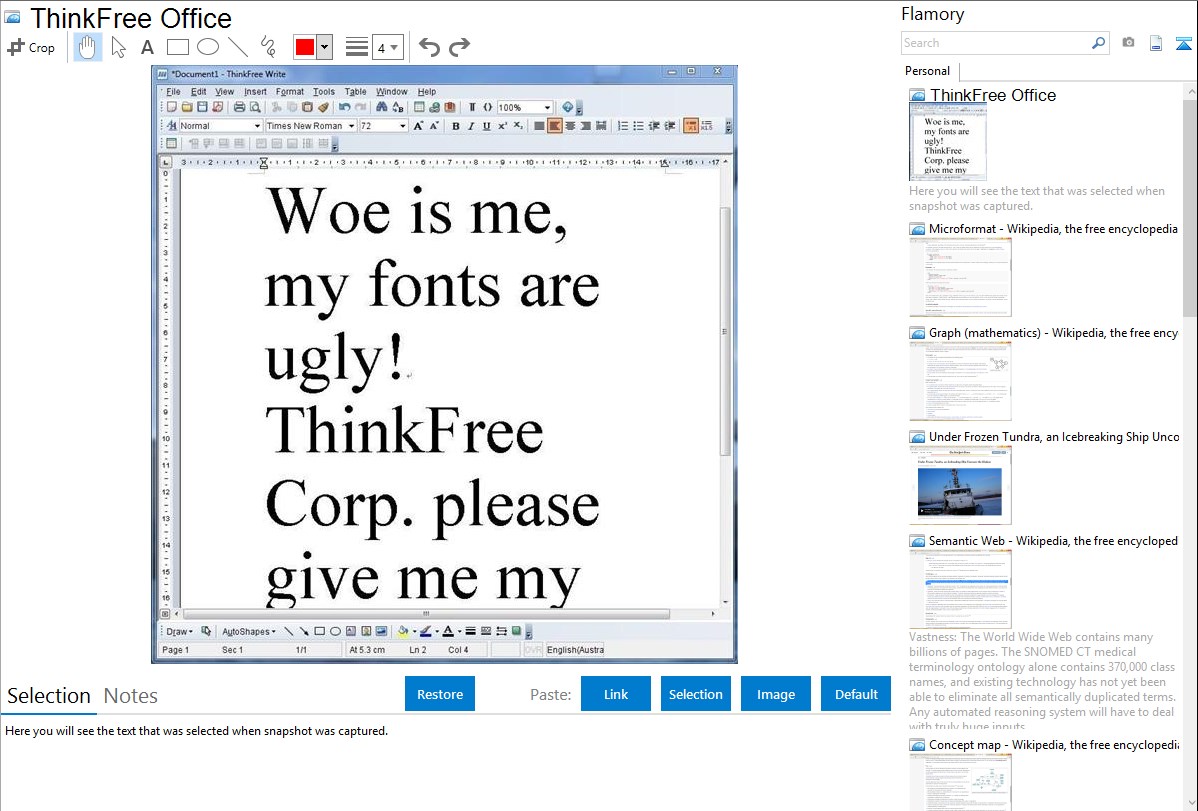Open the Format menu in ThinkFree Write
1198x811 pixels.
pos(290,92)
